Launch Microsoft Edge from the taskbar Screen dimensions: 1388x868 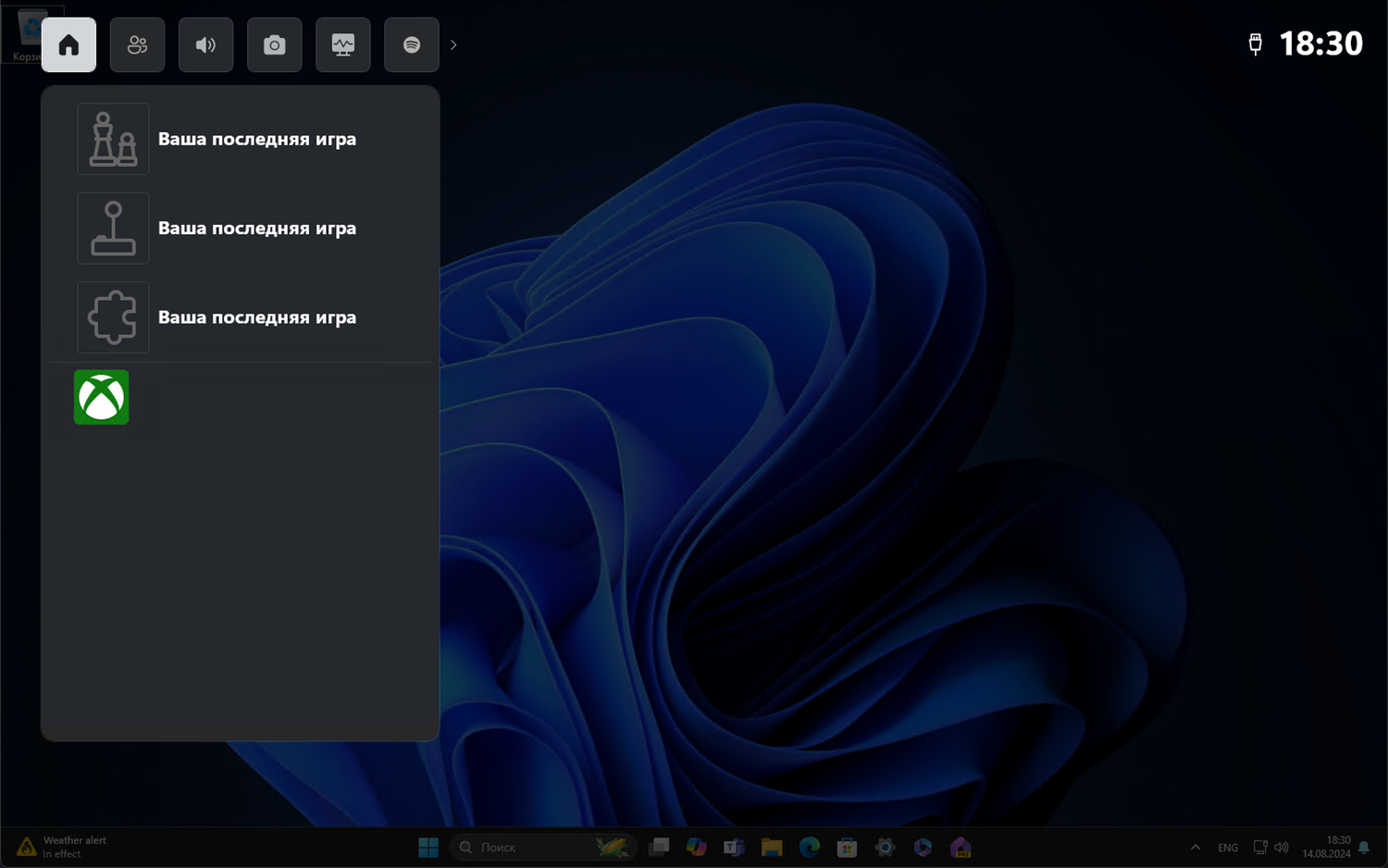coord(810,847)
